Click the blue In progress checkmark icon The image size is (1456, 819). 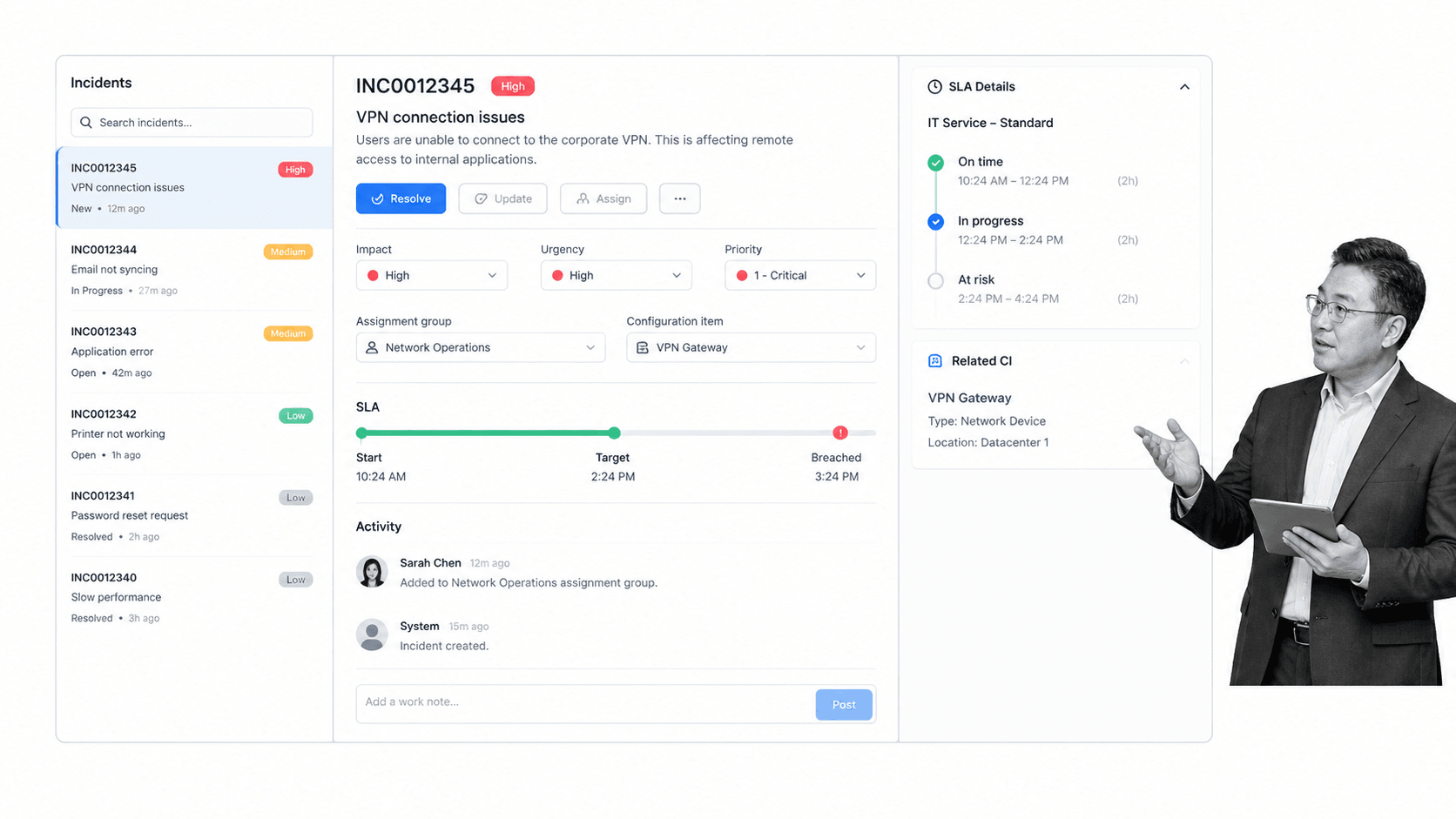[x=935, y=222]
